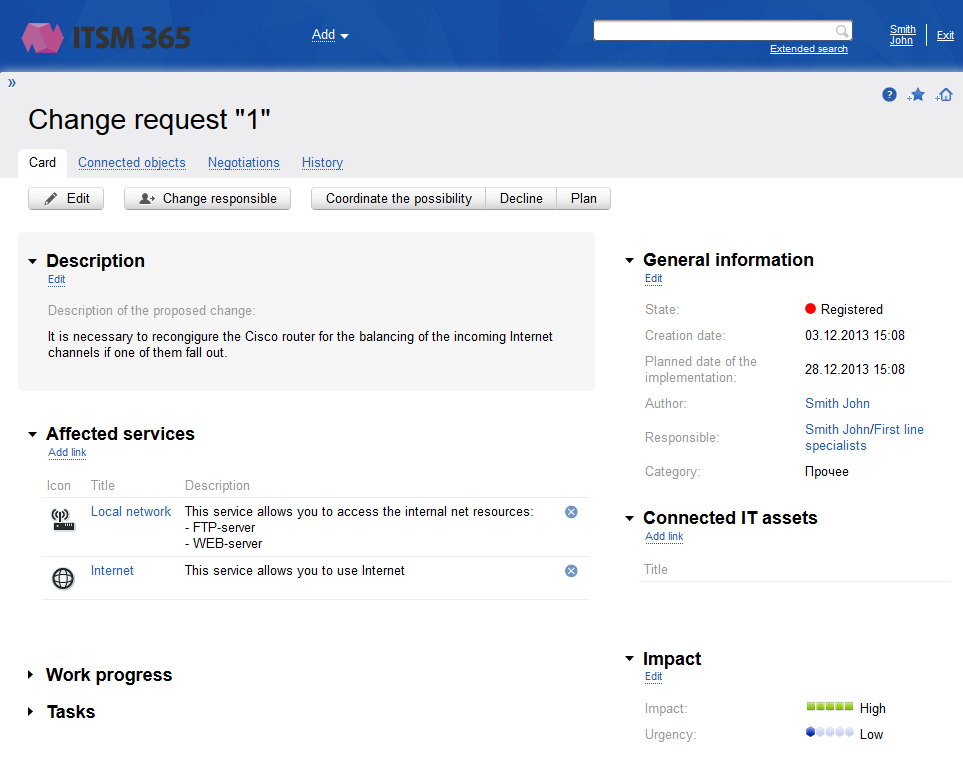Remove Internet service via its X icon

571,570
